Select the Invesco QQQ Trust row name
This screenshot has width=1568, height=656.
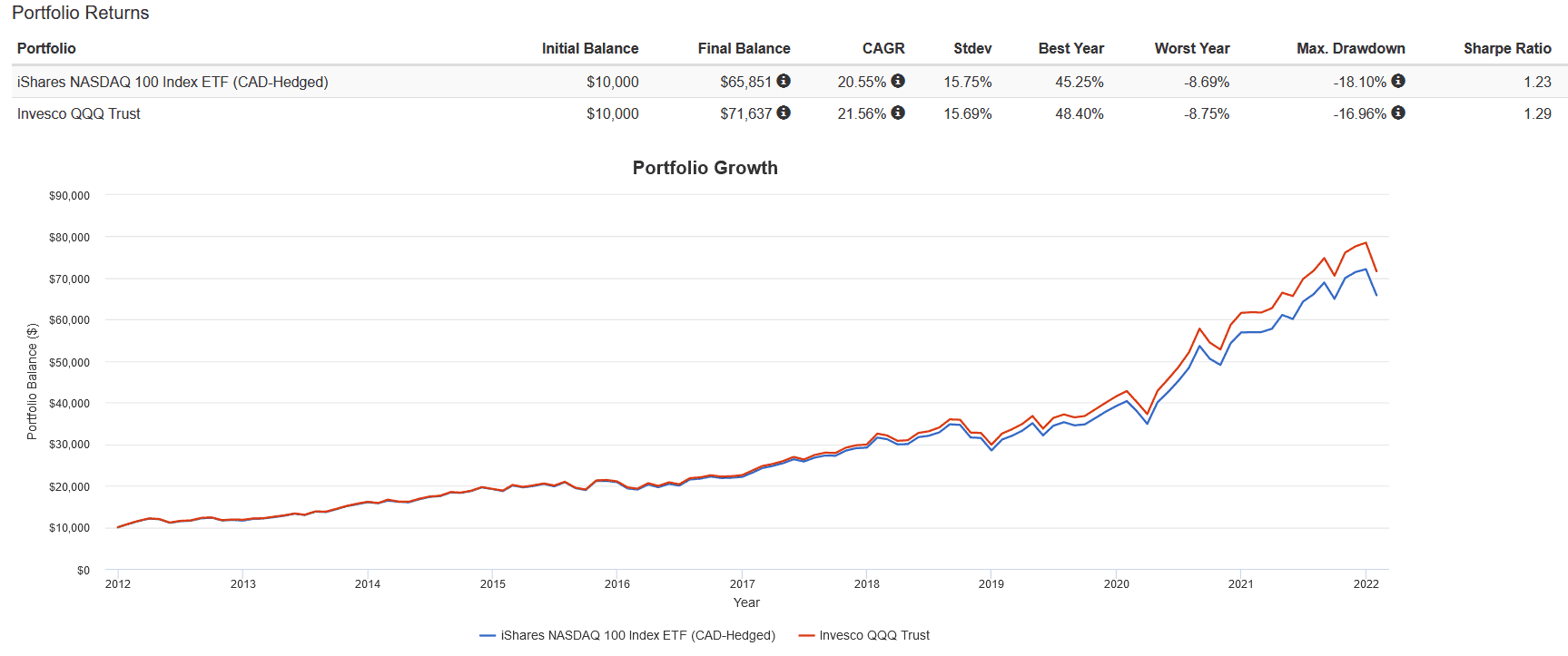[x=79, y=113]
